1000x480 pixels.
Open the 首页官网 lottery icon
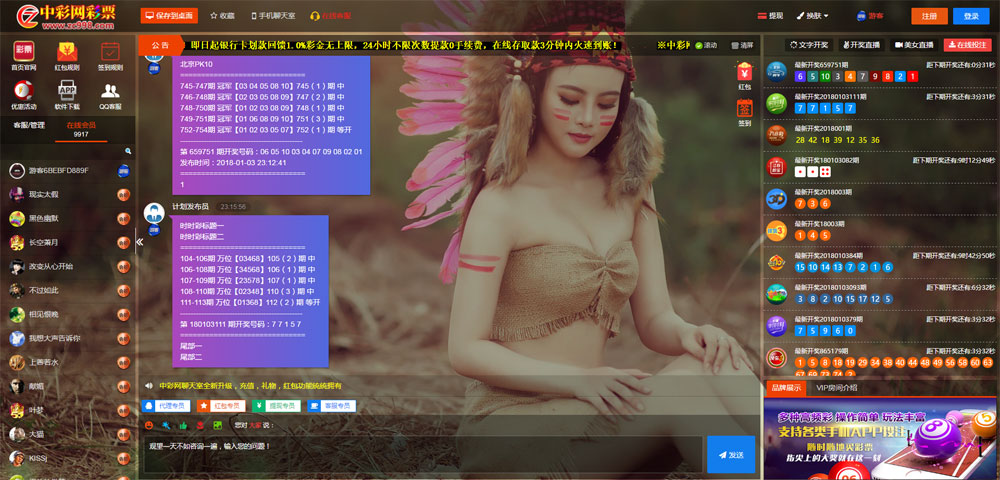[23, 52]
